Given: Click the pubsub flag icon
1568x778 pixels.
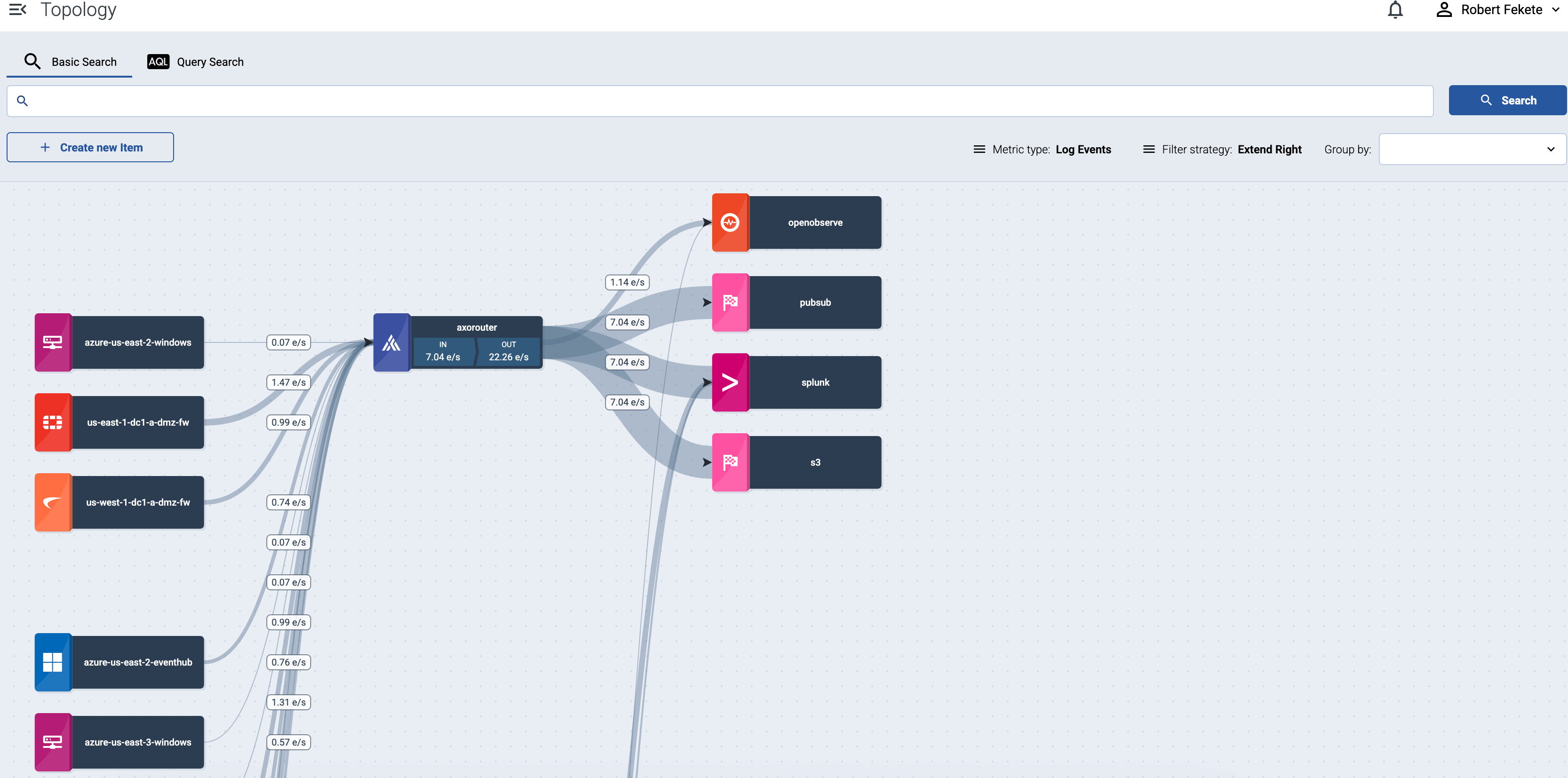Looking at the screenshot, I should [731, 302].
